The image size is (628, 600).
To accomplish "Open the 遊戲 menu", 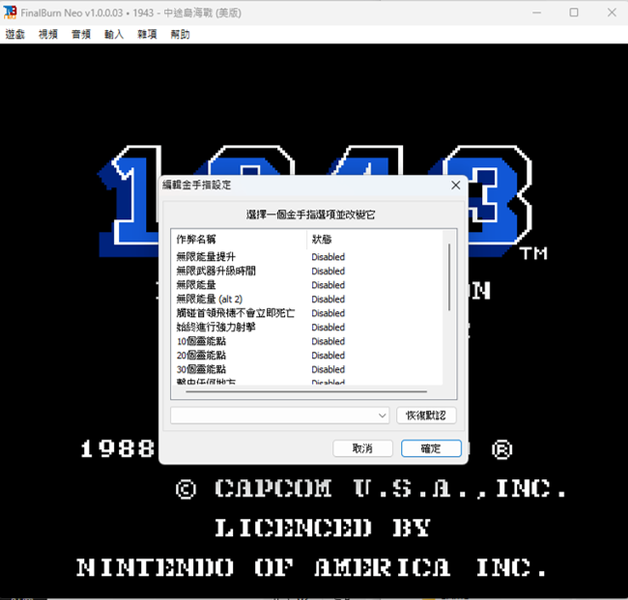I will click(x=15, y=34).
